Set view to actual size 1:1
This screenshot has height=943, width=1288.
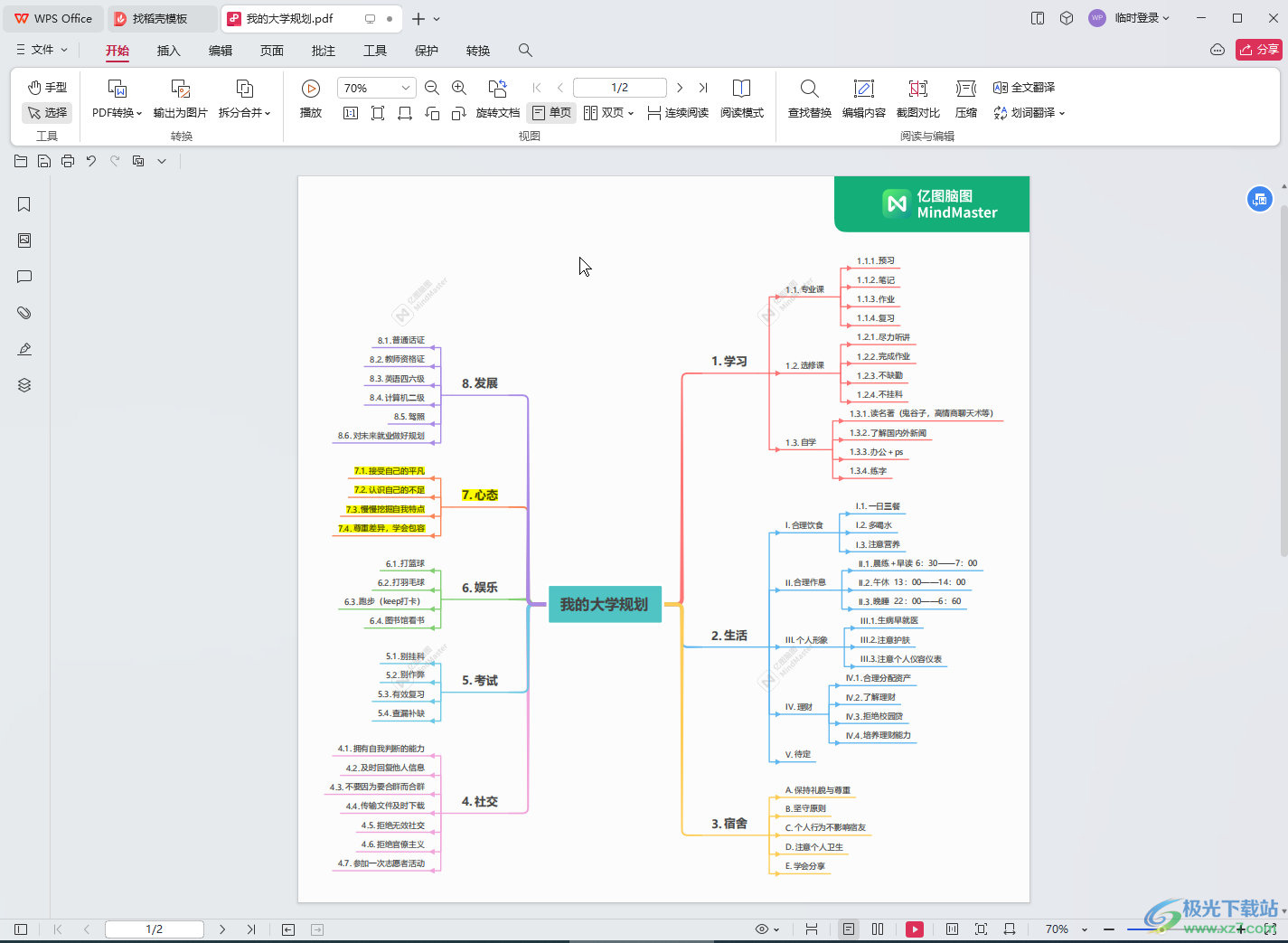pos(351,113)
